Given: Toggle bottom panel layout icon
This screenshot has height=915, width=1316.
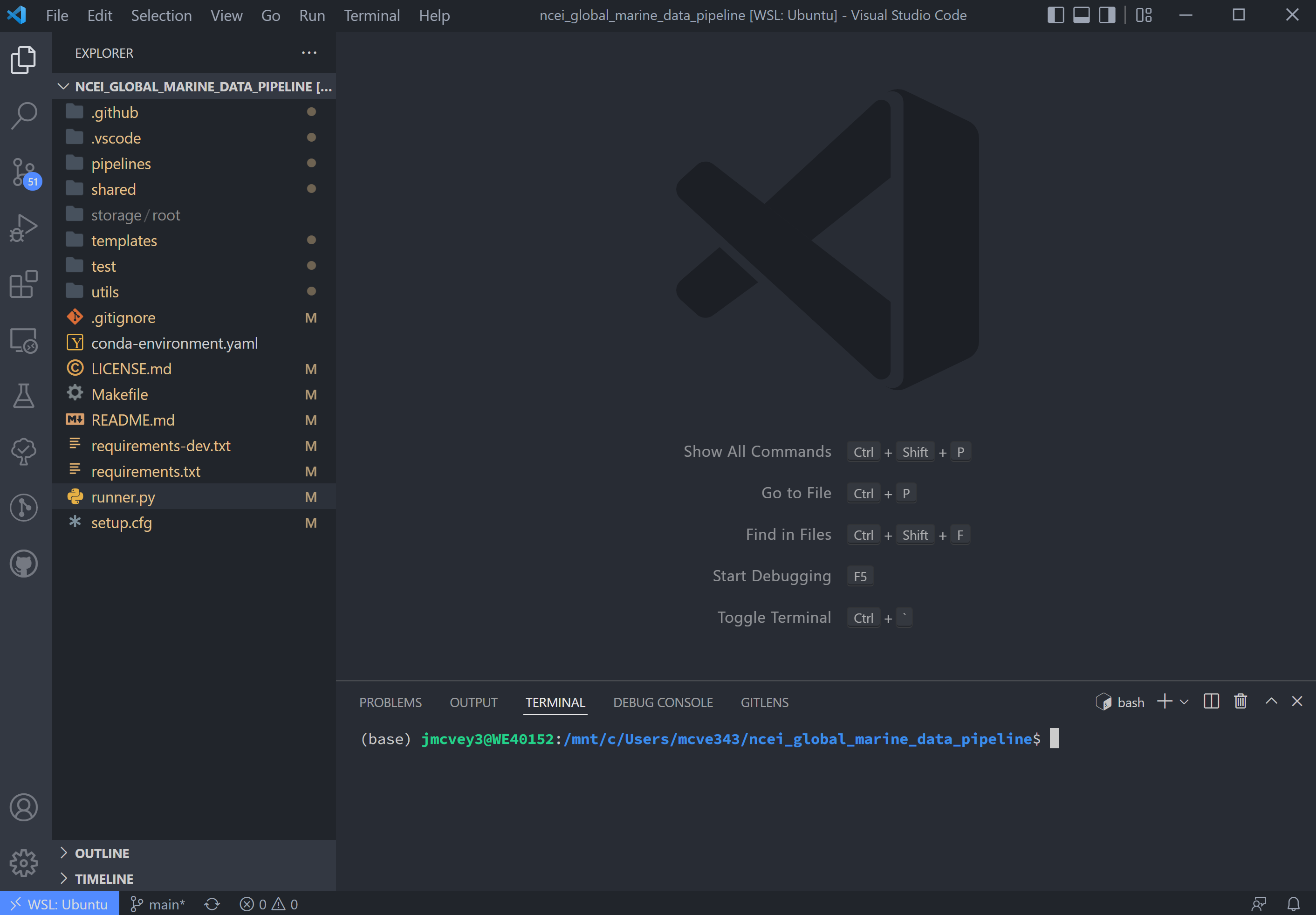Looking at the screenshot, I should pos(1081,15).
